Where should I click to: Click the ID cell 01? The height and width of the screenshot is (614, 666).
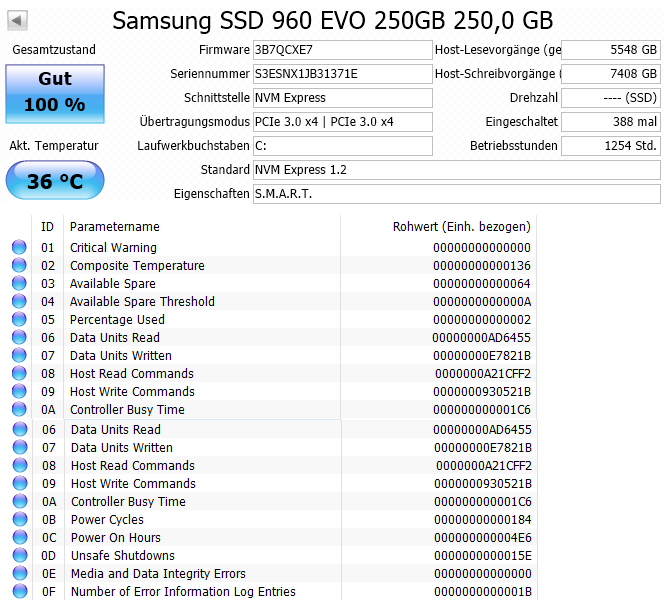48,248
